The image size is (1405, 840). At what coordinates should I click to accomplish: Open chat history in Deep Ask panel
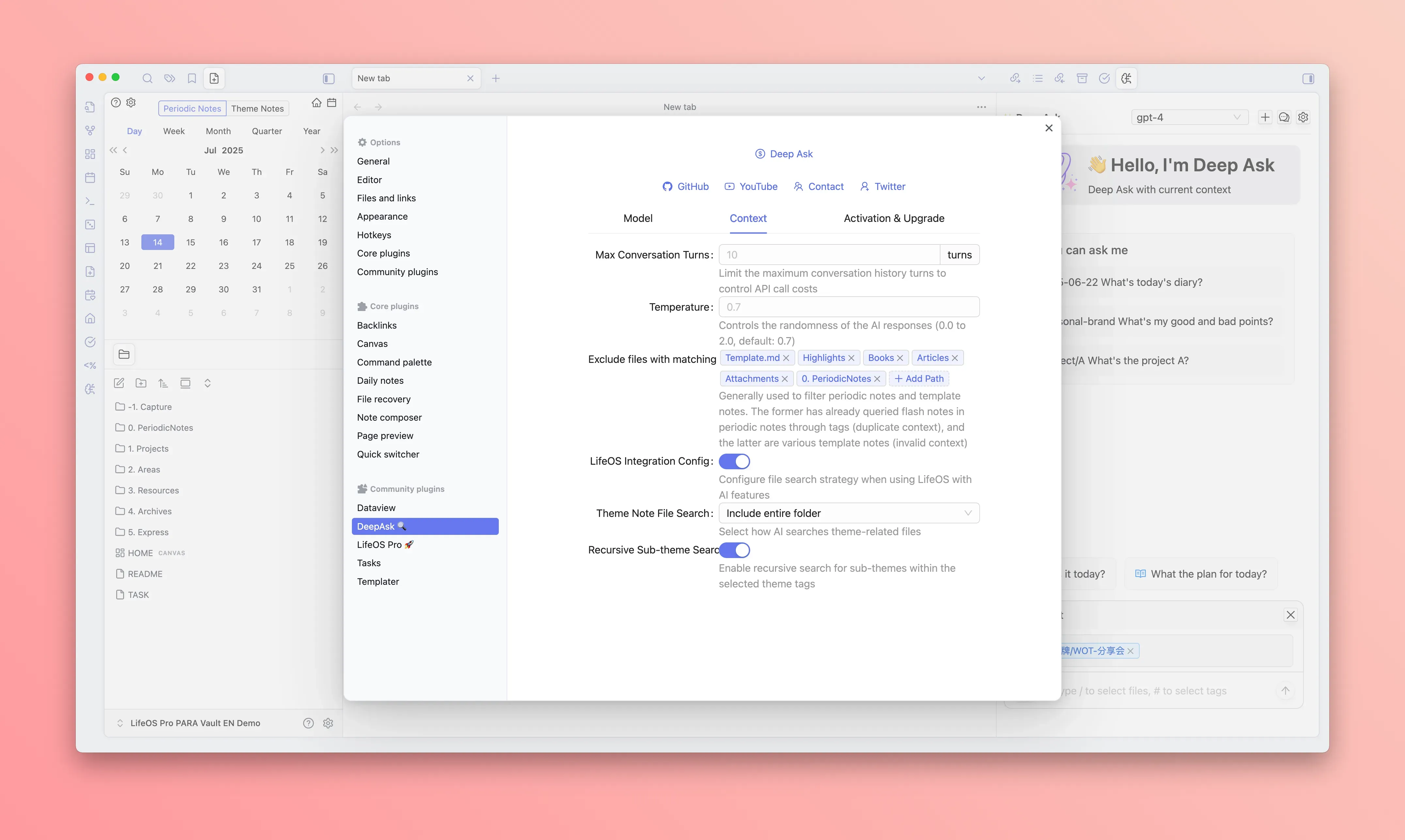[x=1284, y=117]
